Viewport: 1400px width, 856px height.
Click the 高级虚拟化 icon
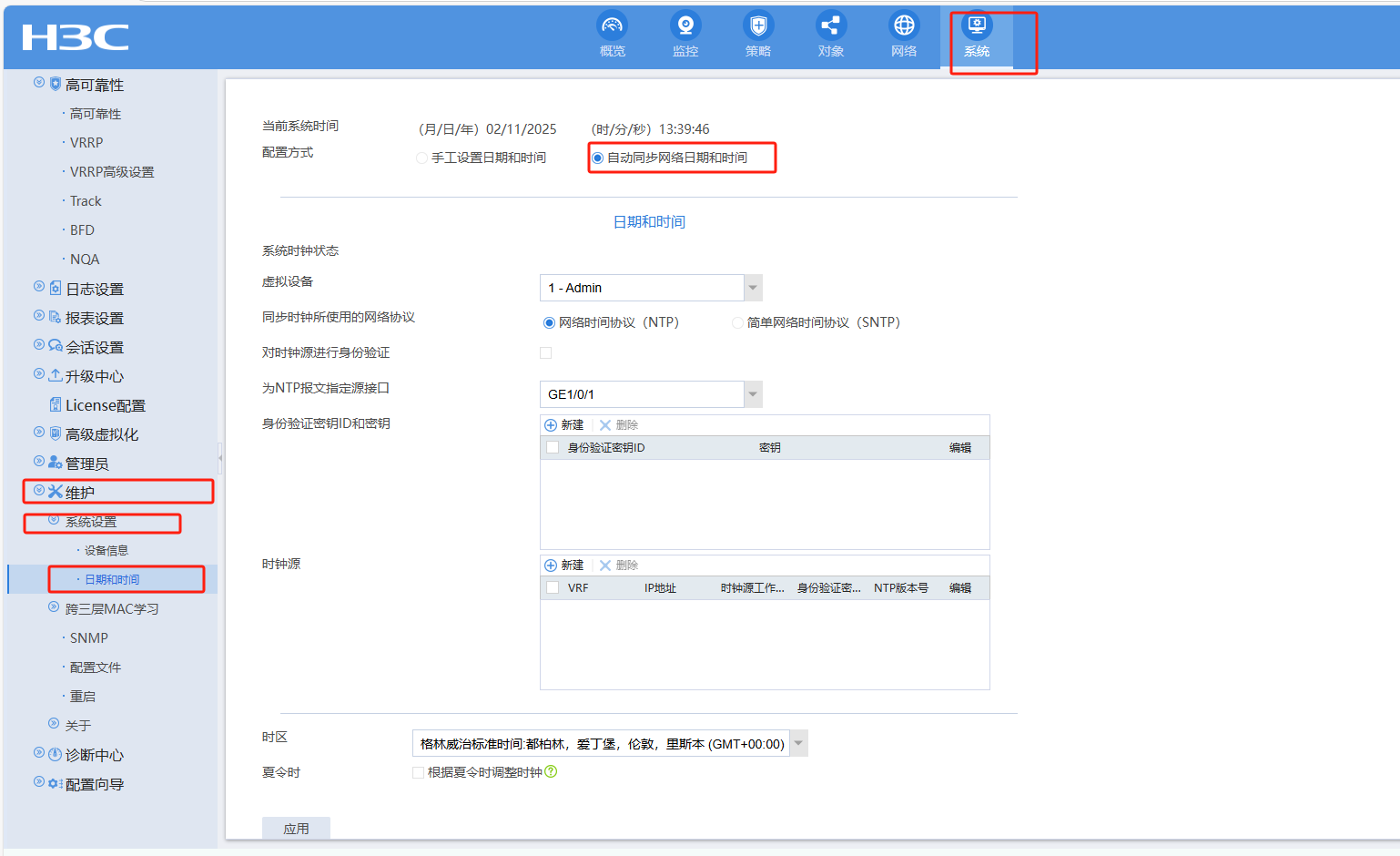click(56, 434)
